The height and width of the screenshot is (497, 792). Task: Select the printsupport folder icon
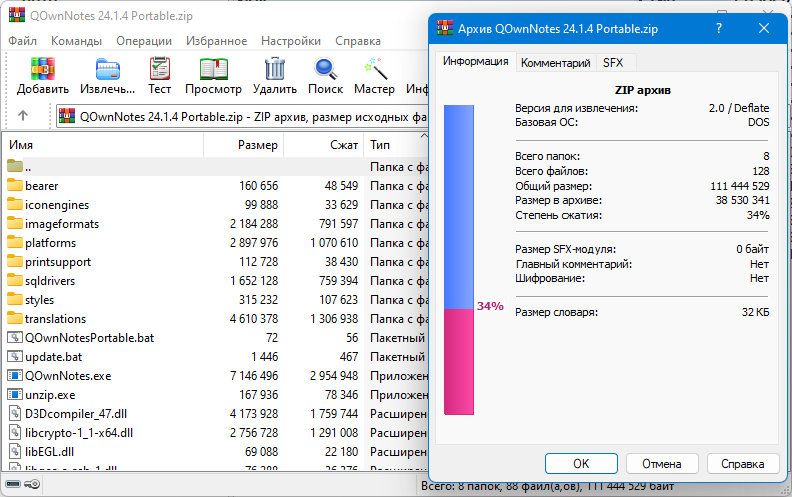pos(15,262)
